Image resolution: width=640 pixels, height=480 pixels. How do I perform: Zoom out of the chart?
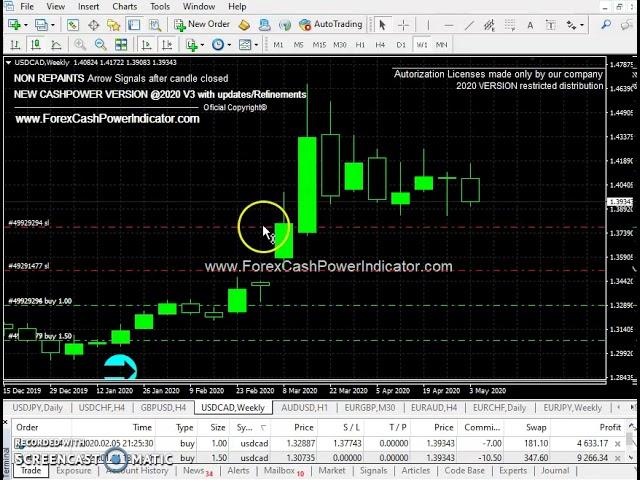coord(100,44)
